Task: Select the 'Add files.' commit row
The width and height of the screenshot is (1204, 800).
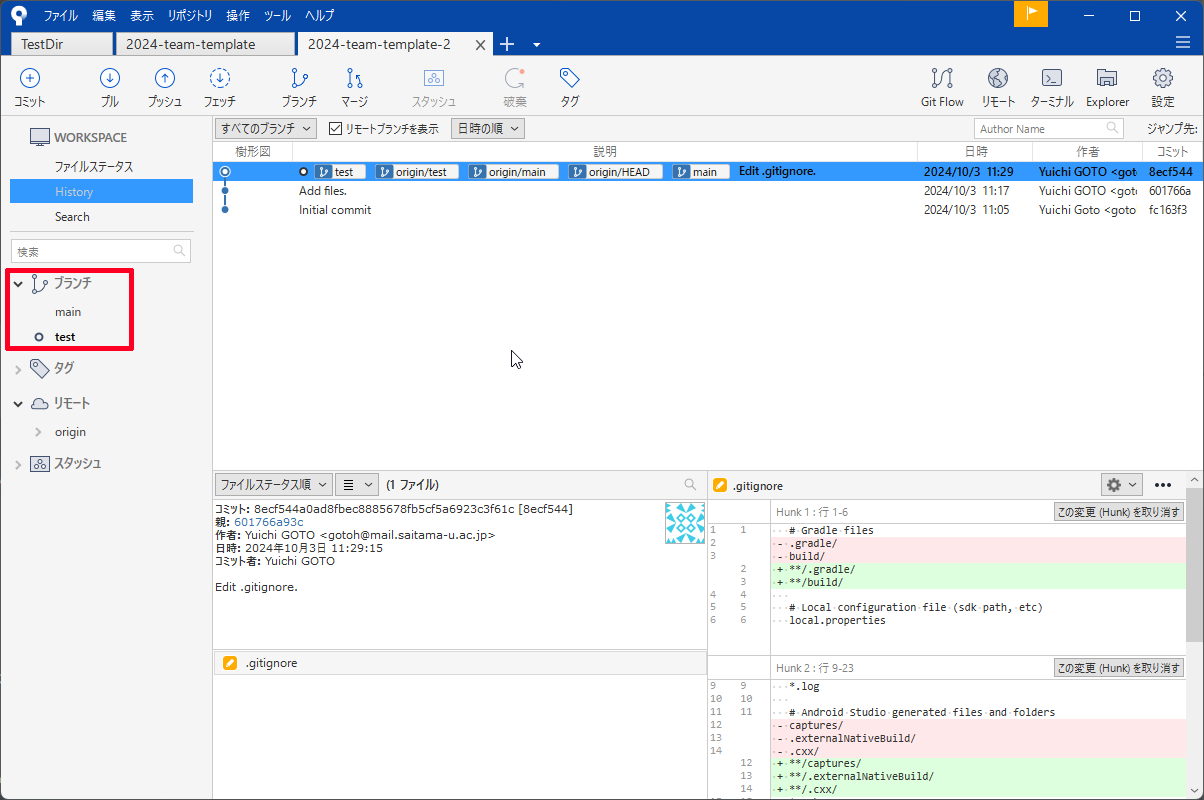Action: [x=708, y=190]
